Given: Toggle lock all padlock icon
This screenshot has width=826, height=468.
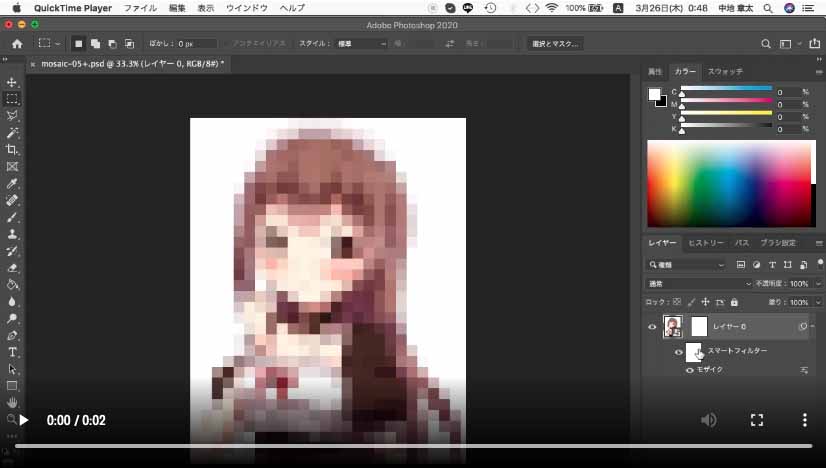Looking at the screenshot, I should tap(734, 302).
